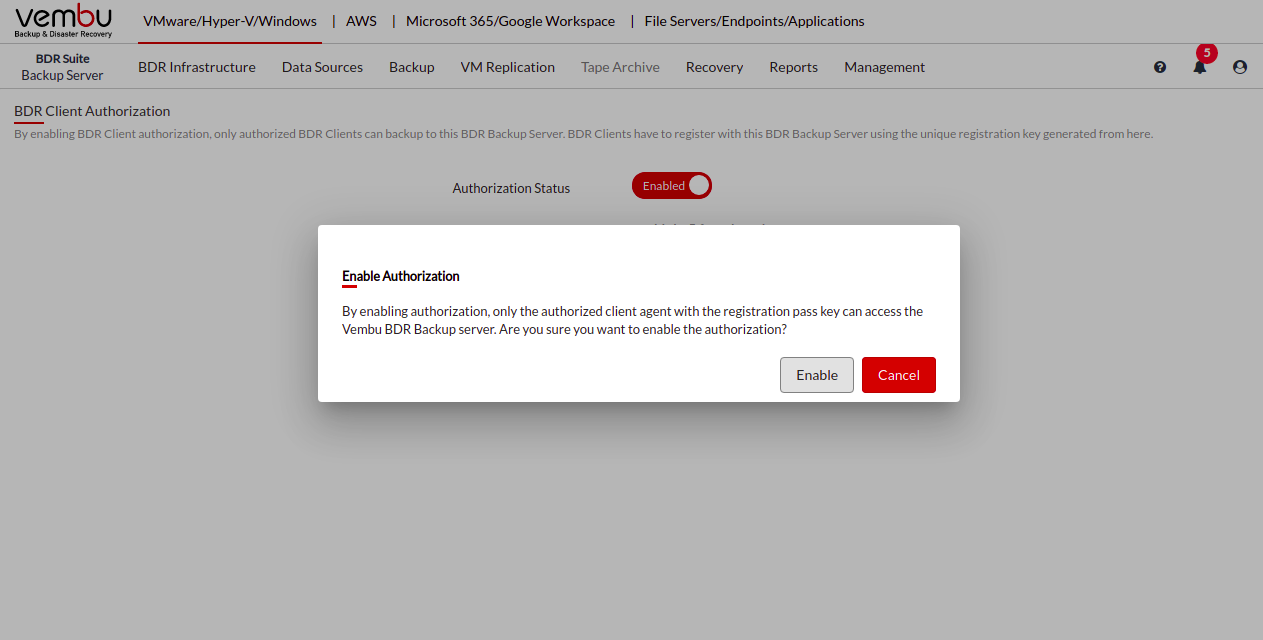
Task: Confirm with the Enable button
Action: (x=817, y=375)
